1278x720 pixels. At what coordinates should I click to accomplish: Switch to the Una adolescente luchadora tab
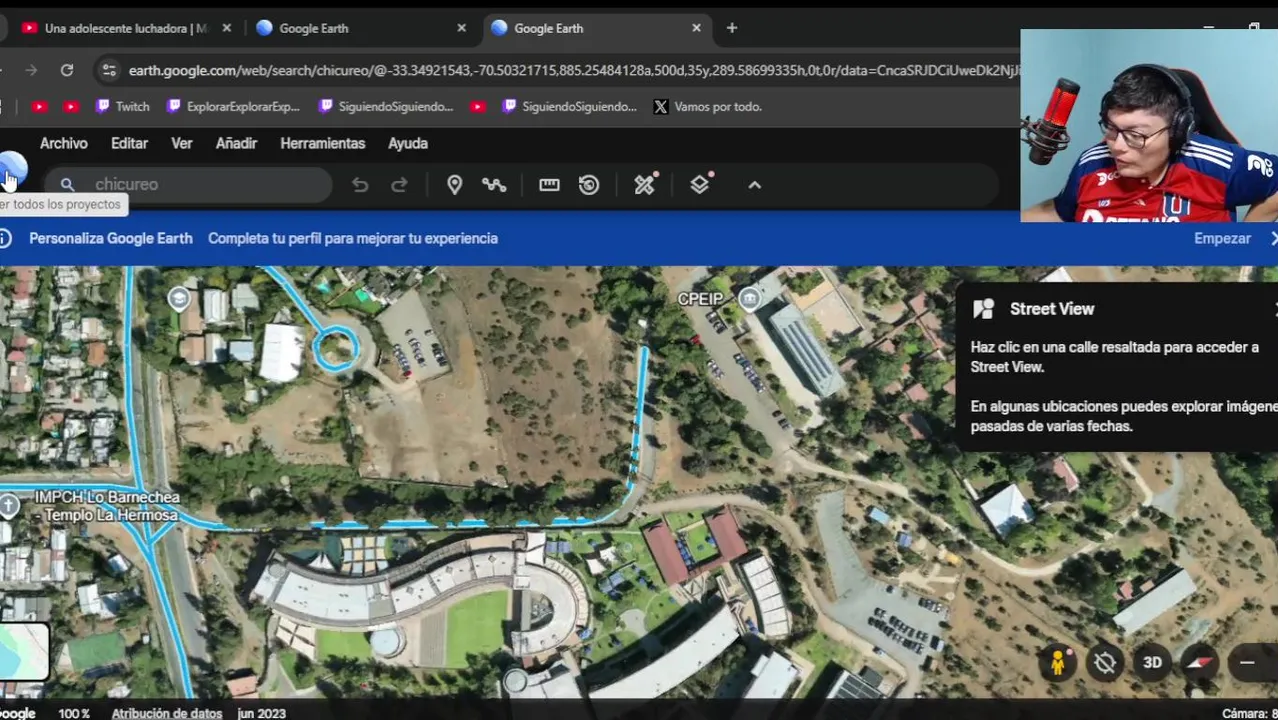[126, 28]
